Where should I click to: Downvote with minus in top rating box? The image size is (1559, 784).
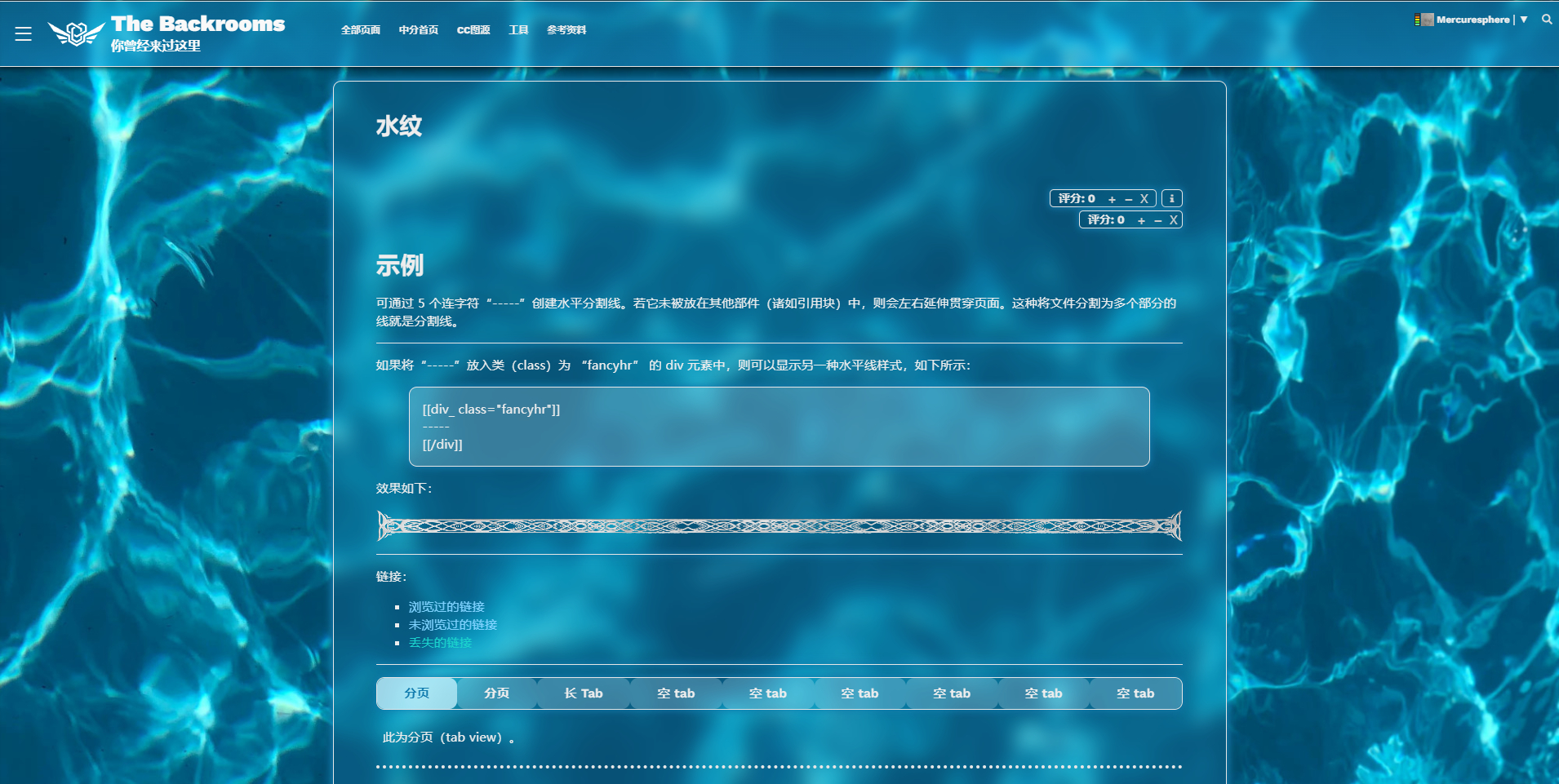(1129, 199)
